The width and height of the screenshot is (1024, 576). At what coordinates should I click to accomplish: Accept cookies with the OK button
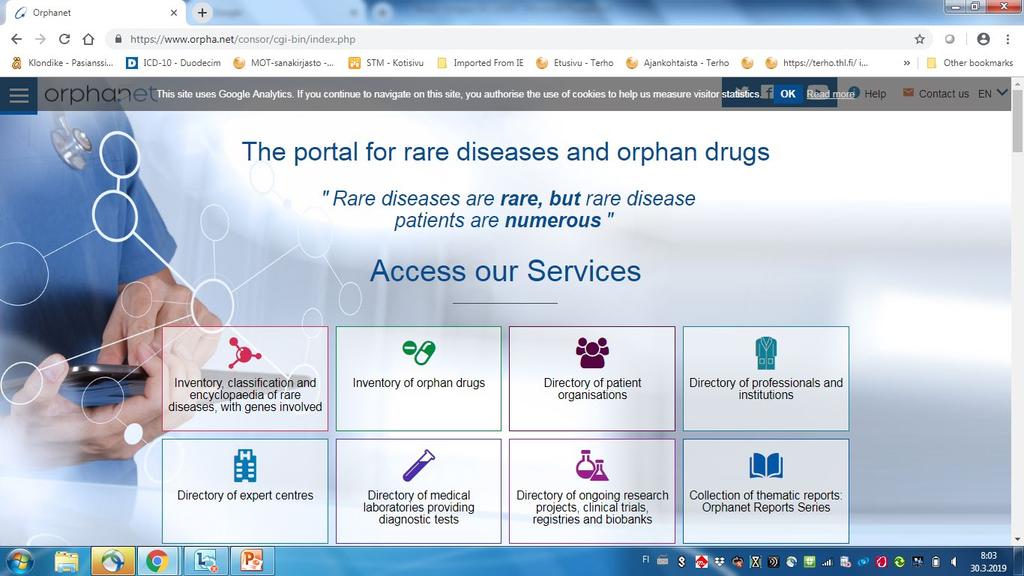click(x=788, y=94)
